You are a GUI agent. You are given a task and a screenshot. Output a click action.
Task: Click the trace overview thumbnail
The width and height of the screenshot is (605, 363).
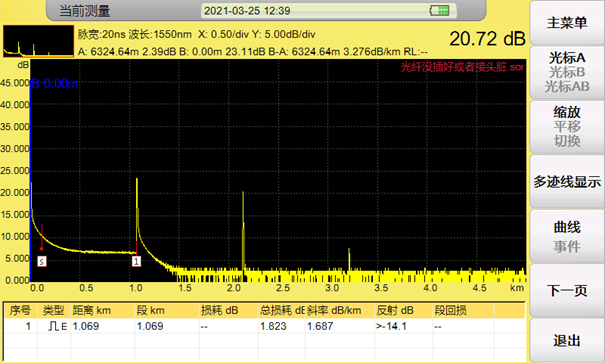[38, 41]
